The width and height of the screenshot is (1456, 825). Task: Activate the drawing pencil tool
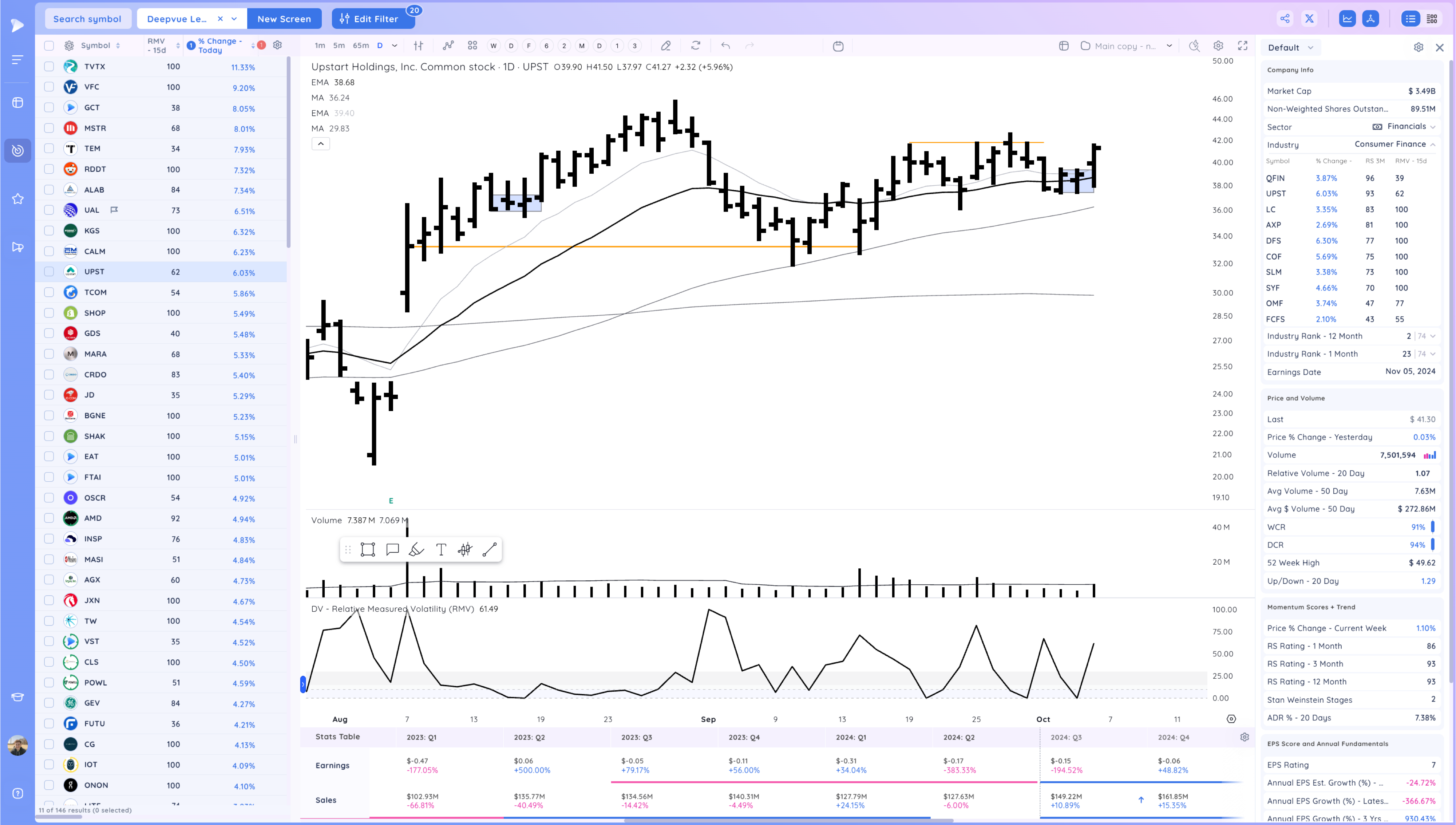666,46
